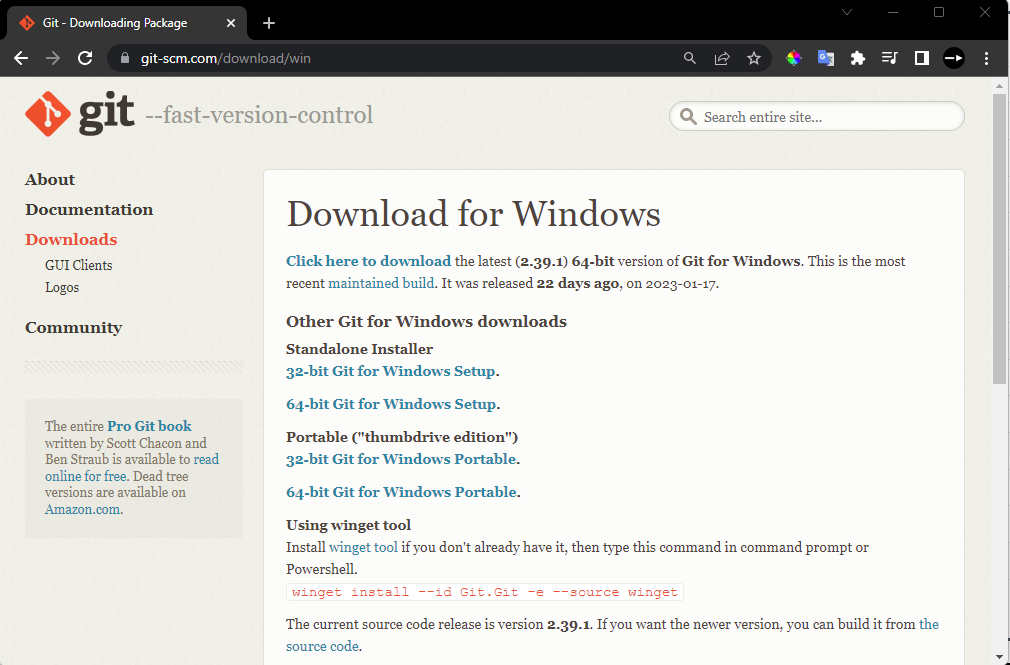Screen dimensions: 1010x665
Task: Click the address bar magnifier search icon
Action: (x=690, y=59)
